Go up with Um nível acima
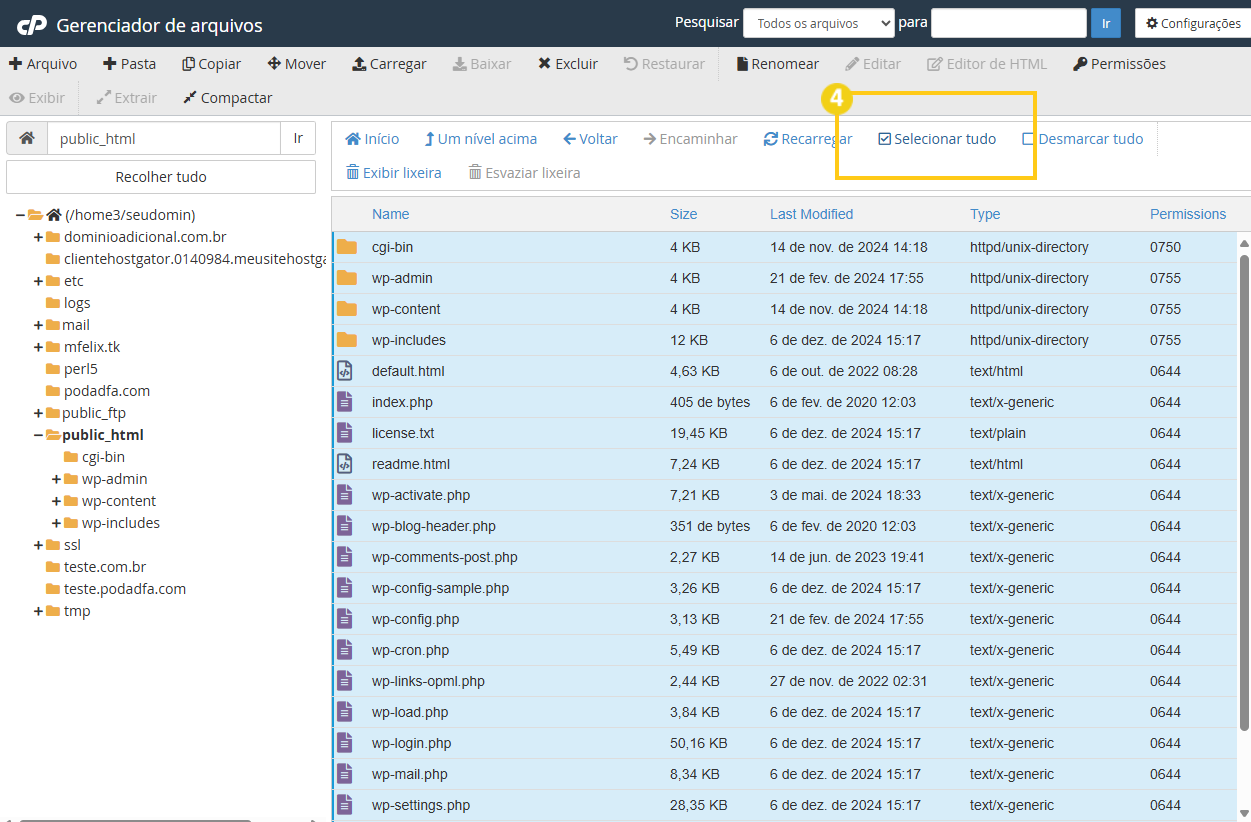Viewport: 1251px width, 822px height. point(481,139)
